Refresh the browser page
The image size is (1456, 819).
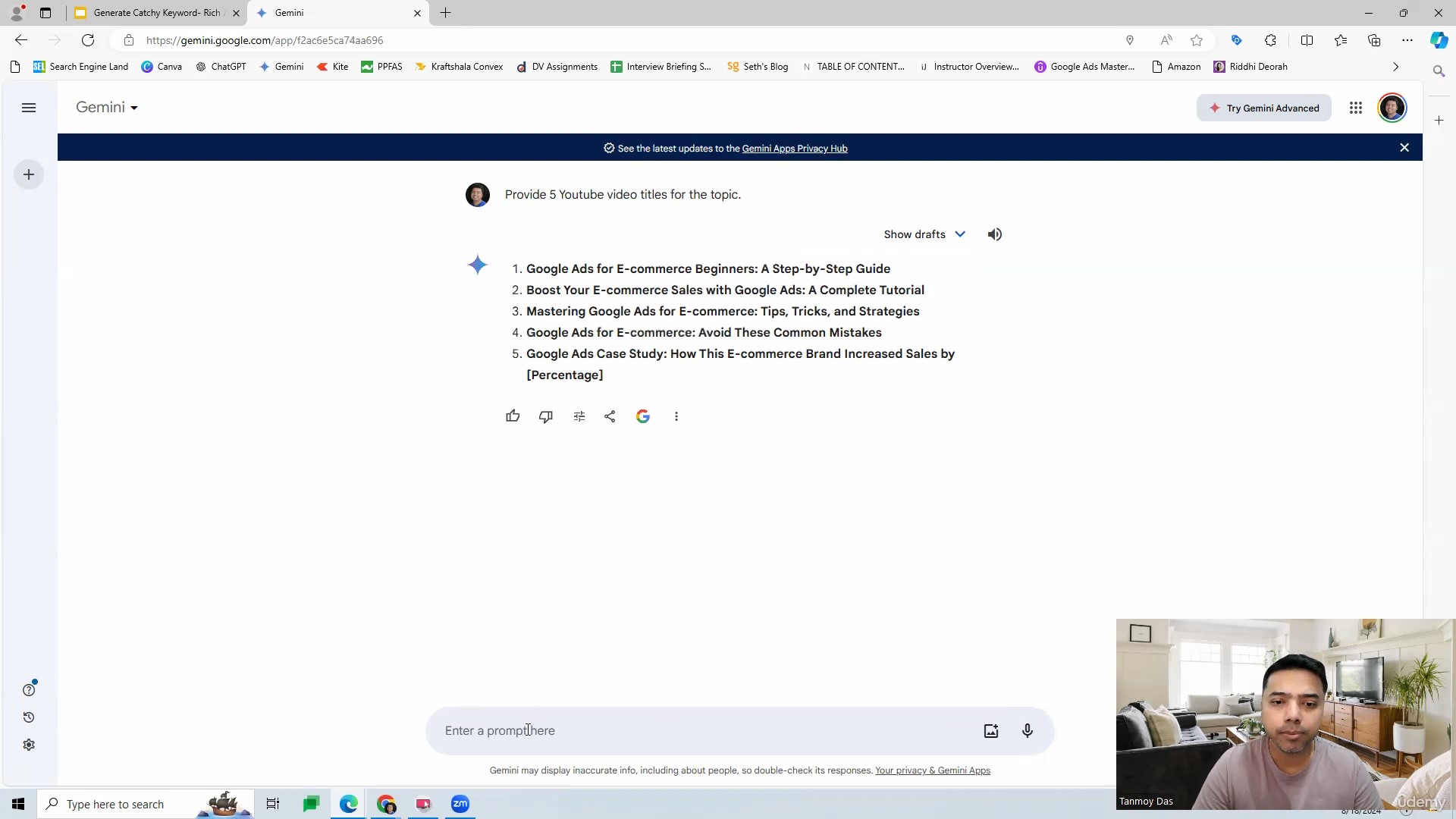(88, 40)
